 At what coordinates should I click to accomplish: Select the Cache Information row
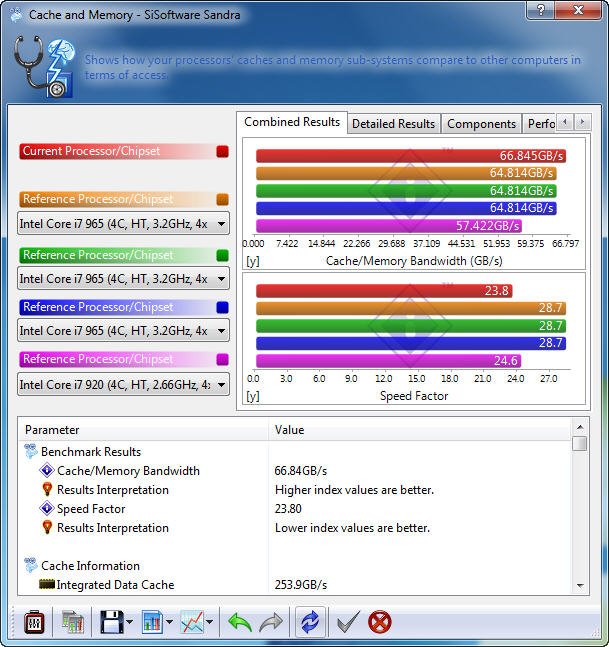point(295,565)
